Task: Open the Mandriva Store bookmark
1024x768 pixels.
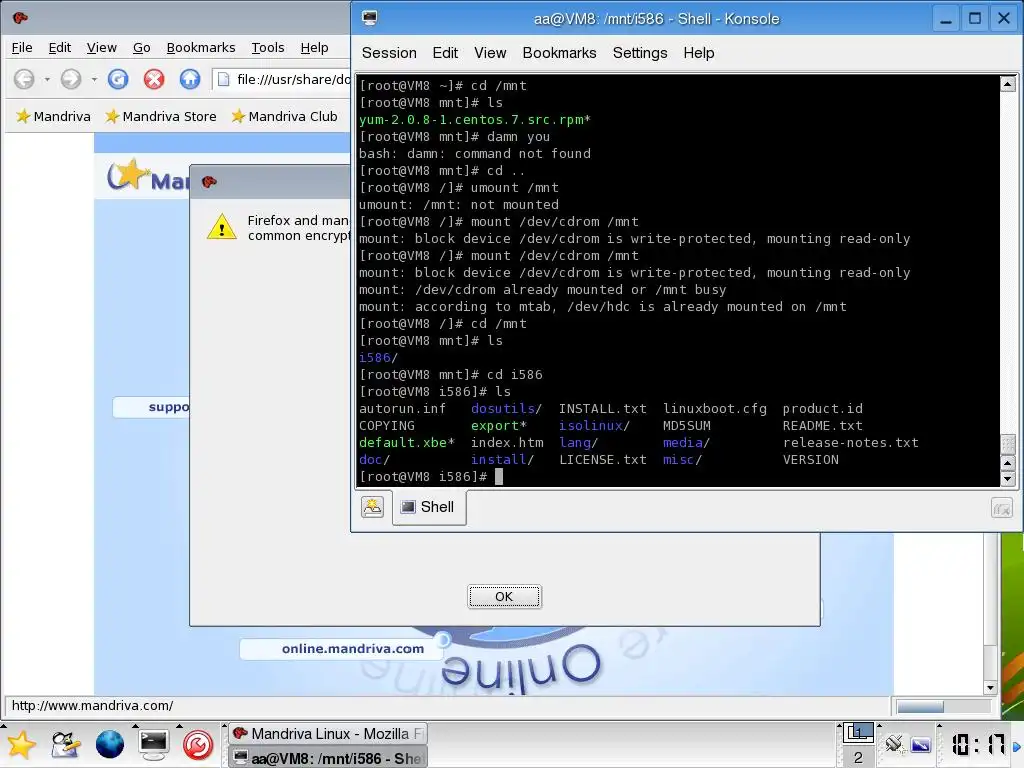Action: point(161,116)
